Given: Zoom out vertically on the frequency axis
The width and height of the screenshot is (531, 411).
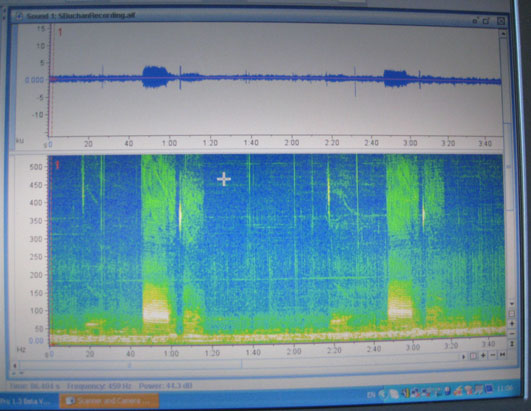Looking at the screenshot, I should click(x=512, y=334).
